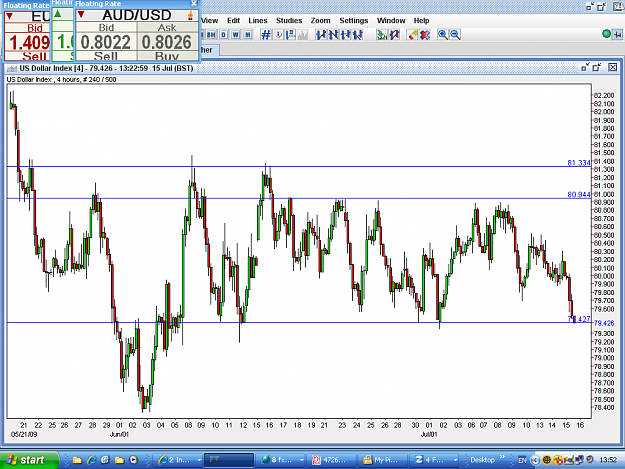Screen dimensions: 625x469
Task: Switch chart to monthly M timeframe
Action: point(248,35)
